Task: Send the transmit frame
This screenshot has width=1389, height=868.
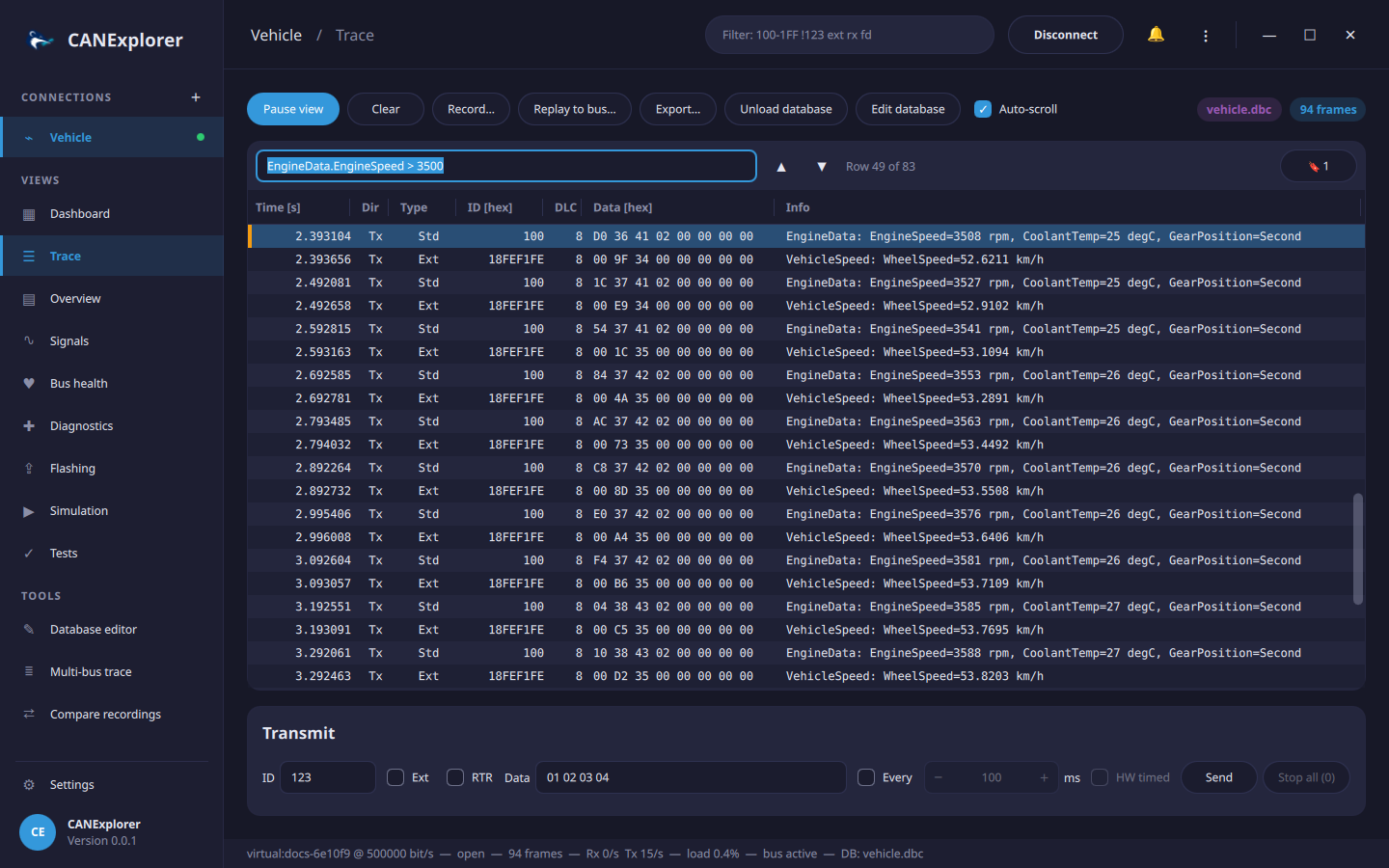Action: point(1219,777)
